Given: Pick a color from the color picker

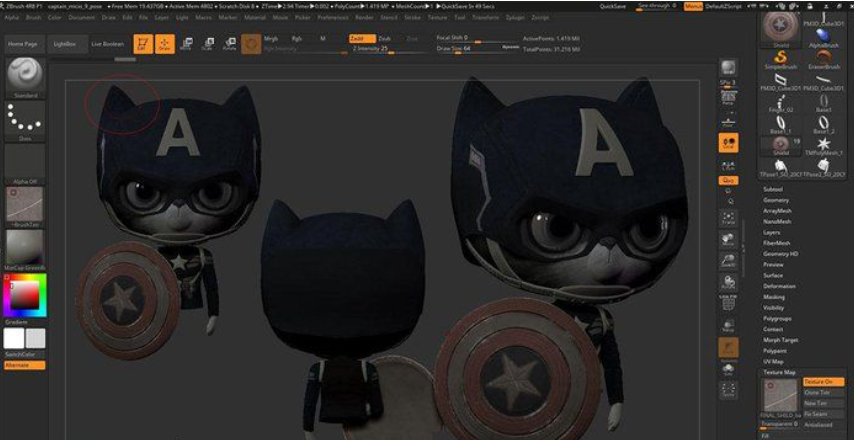Looking at the screenshot, I should tap(25, 296).
